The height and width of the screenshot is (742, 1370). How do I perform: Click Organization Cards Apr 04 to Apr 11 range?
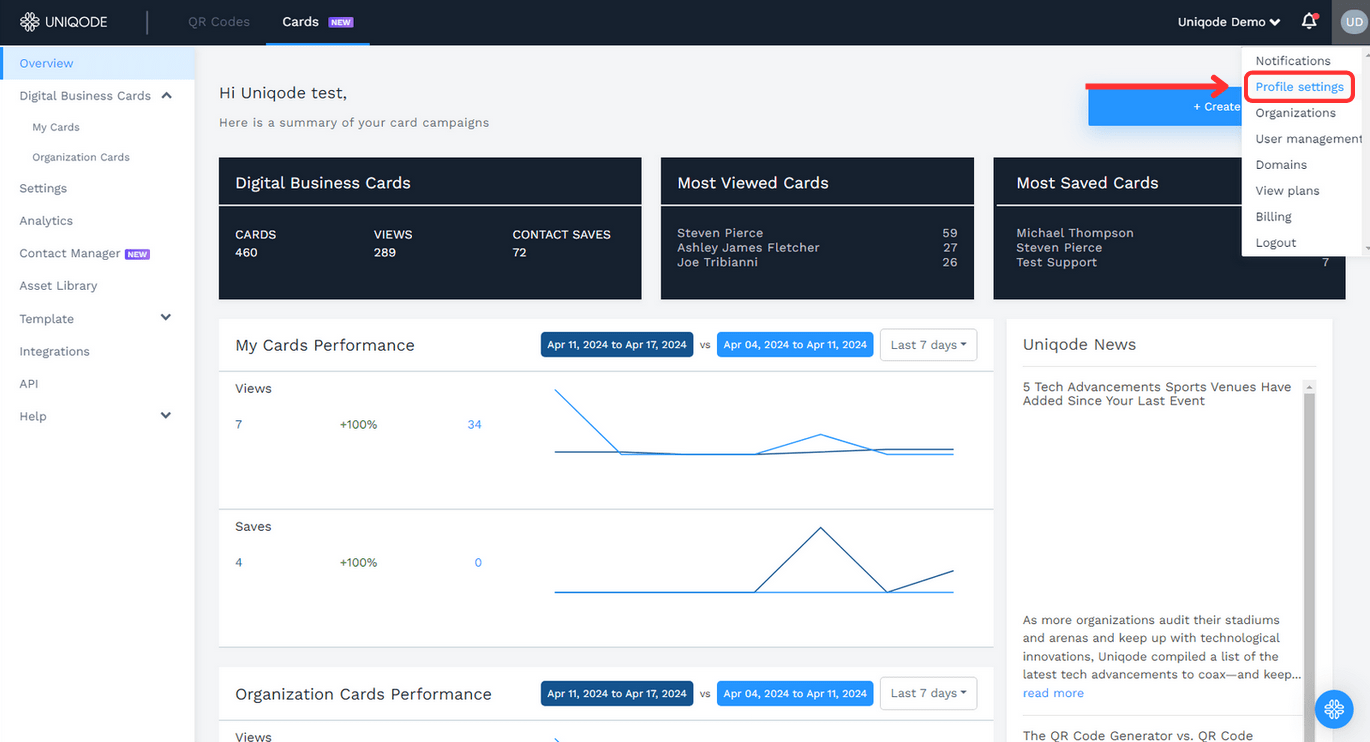point(795,693)
